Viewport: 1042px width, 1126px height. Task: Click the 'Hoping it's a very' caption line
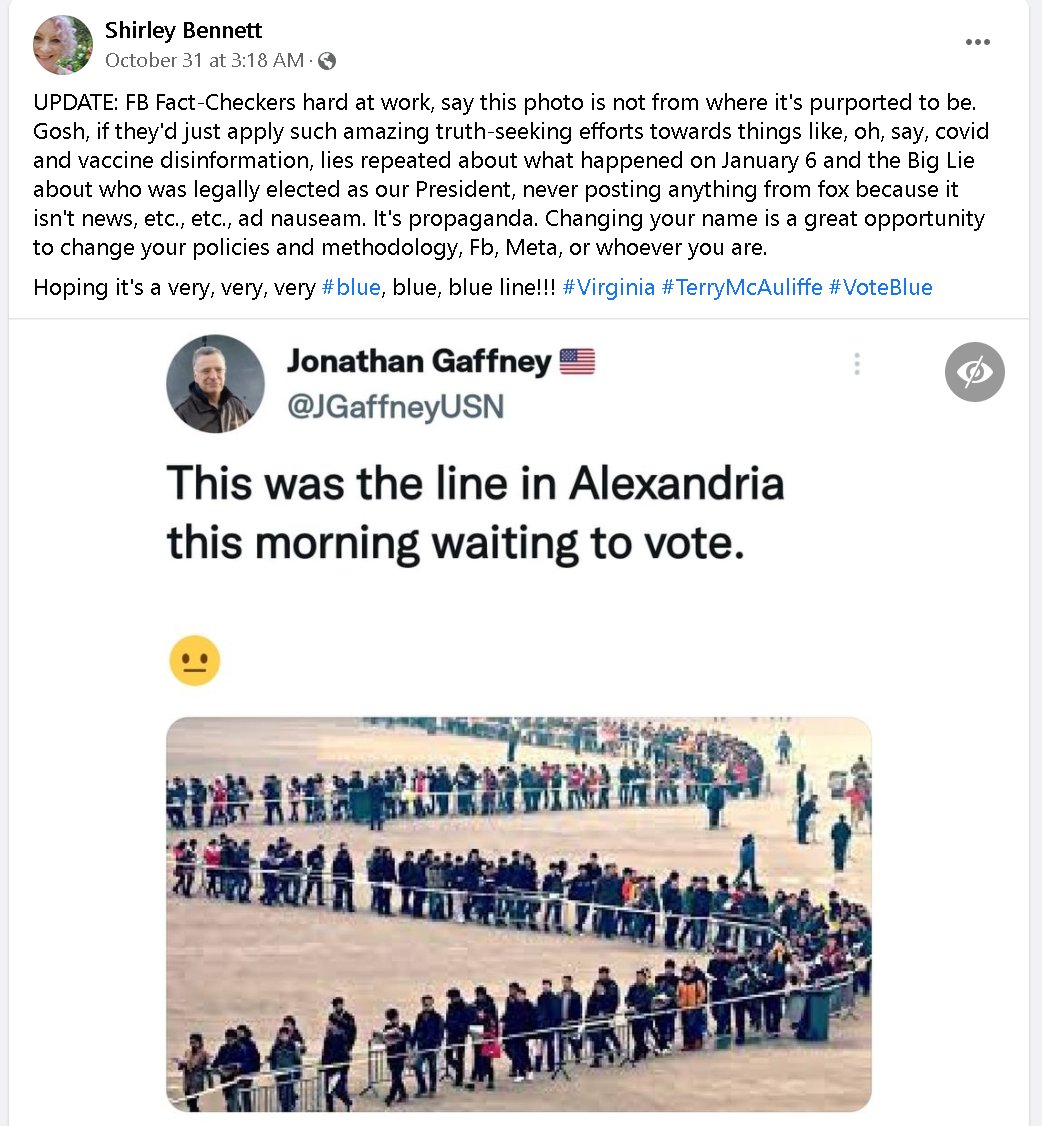(176, 288)
